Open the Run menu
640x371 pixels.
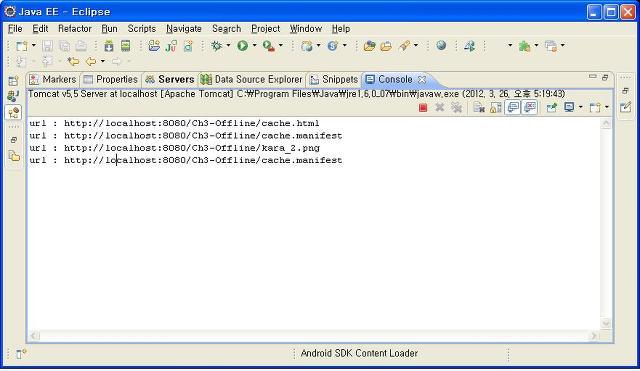pos(109,29)
